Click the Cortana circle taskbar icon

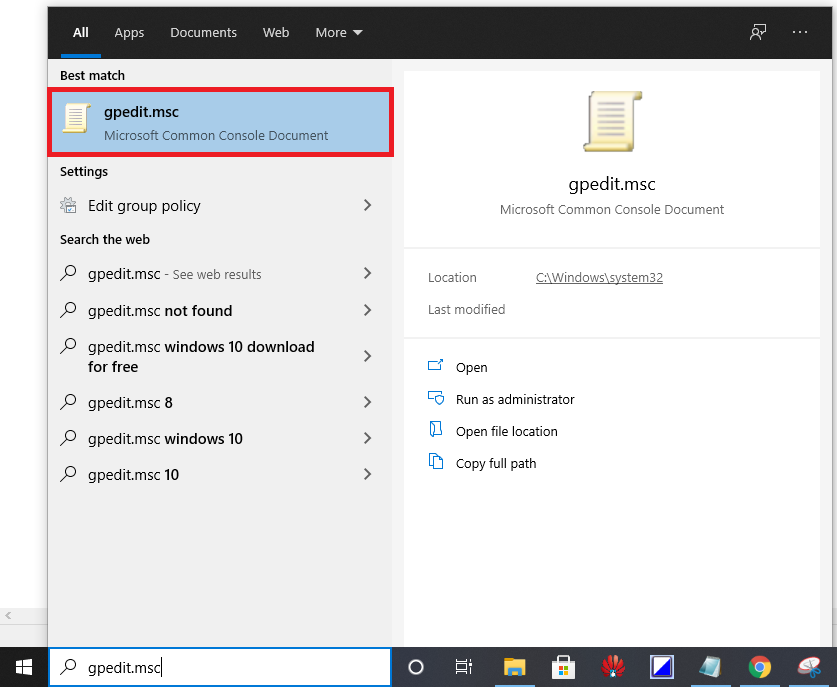(x=415, y=667)
